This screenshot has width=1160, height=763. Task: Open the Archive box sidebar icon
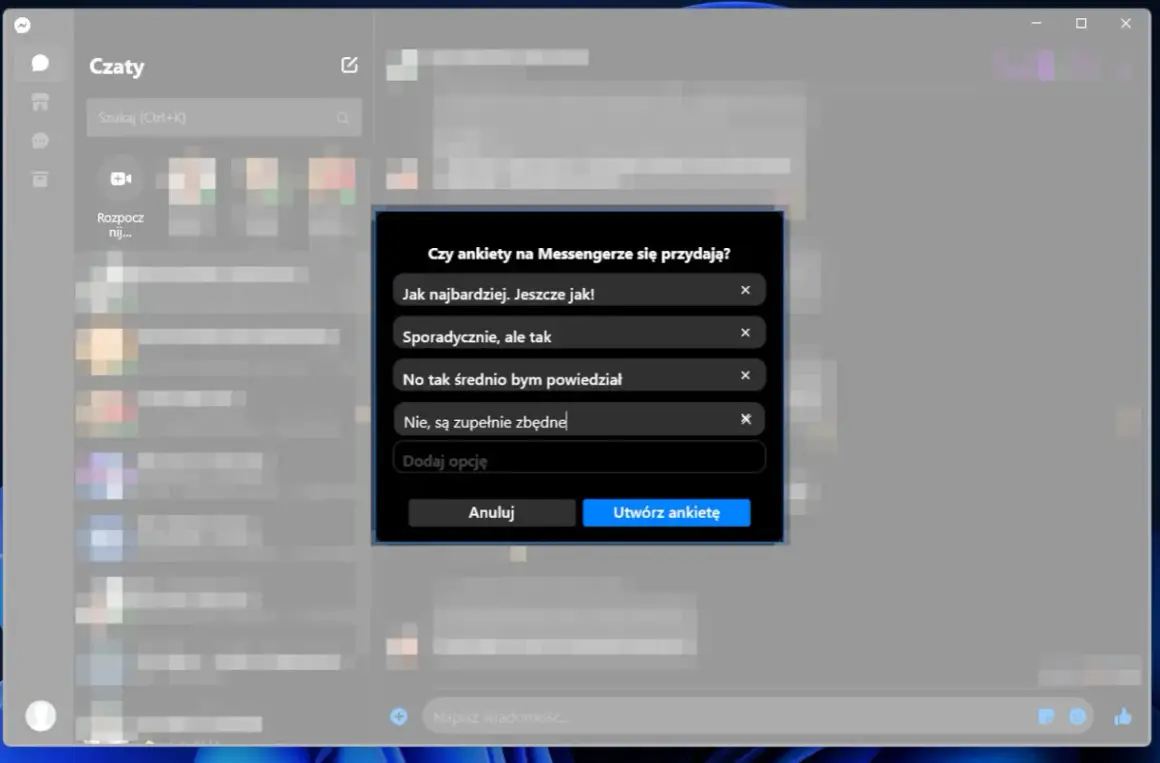point(40,178)
